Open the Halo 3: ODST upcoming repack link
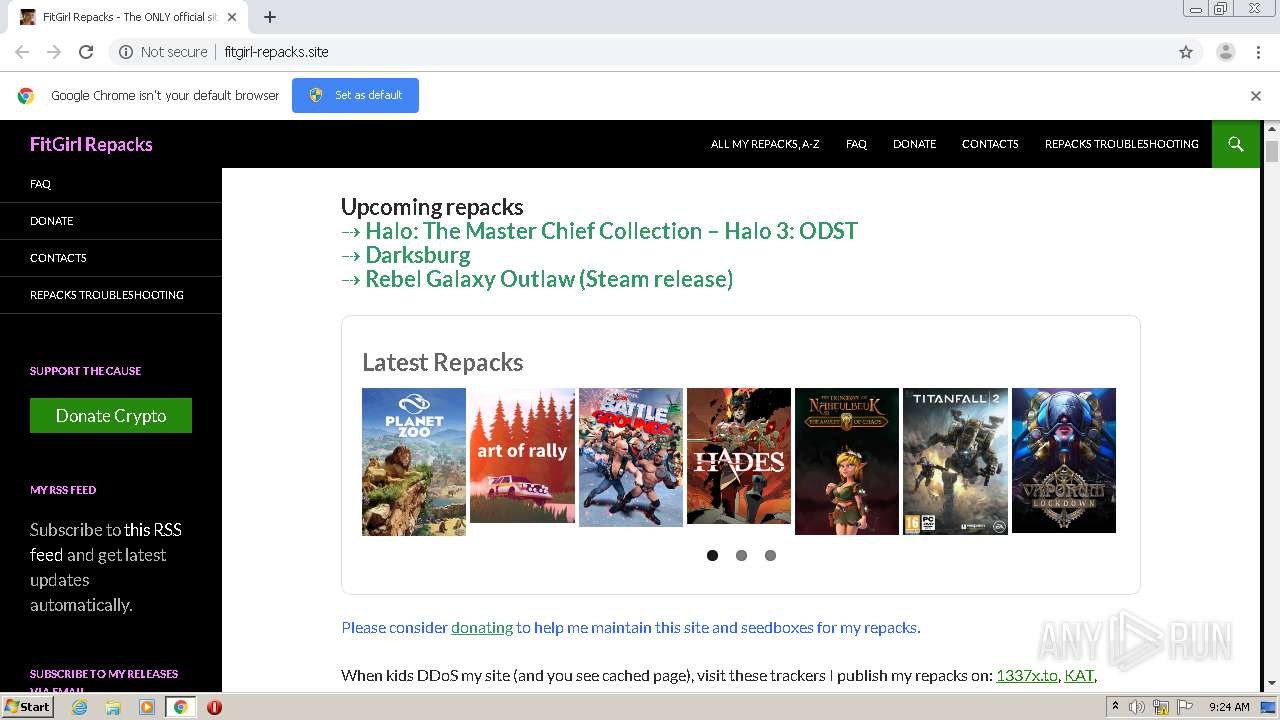The width and height of the screenshot is (1280, 720). click(x=611, y=231)
